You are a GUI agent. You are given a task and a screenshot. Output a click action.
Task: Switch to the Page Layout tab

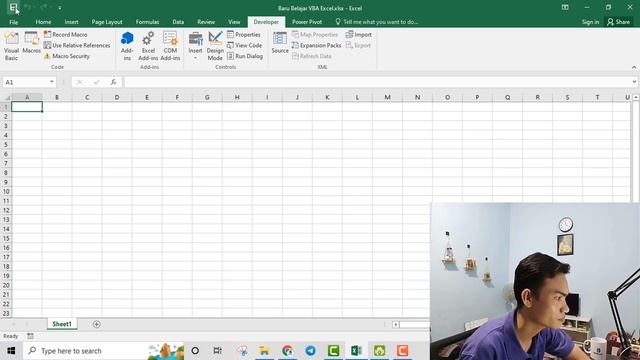click(107, 22)
